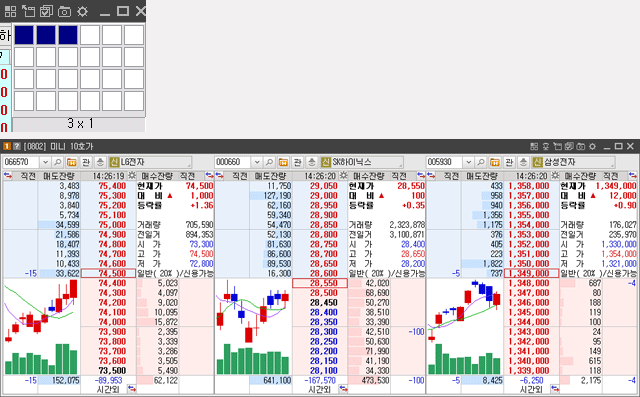Toggle the swap arrows beside SK하이닉스 시간외
Viewport: 640px width, 397px height.
point(343,388)
